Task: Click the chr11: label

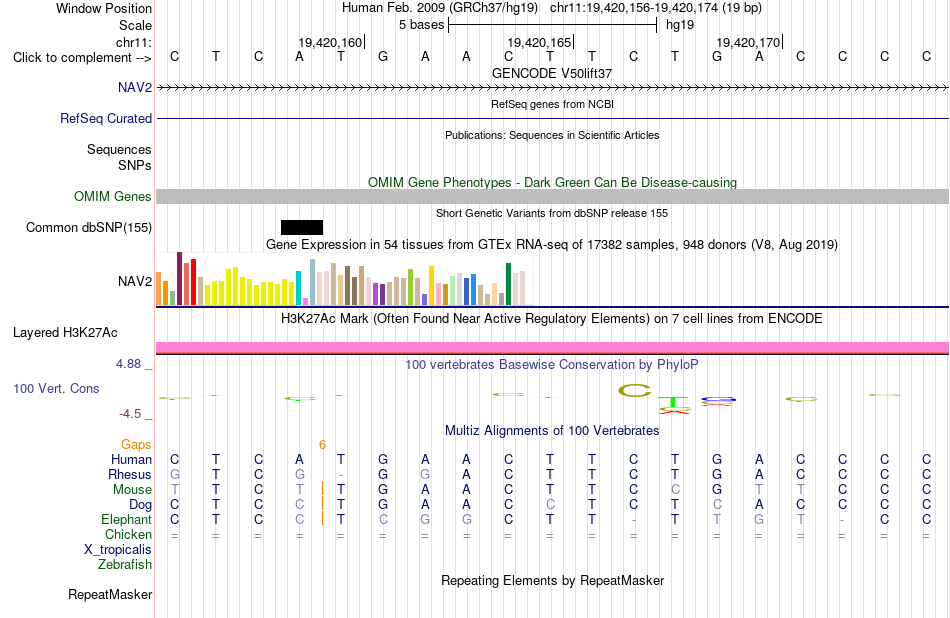Action: (134, 42)
